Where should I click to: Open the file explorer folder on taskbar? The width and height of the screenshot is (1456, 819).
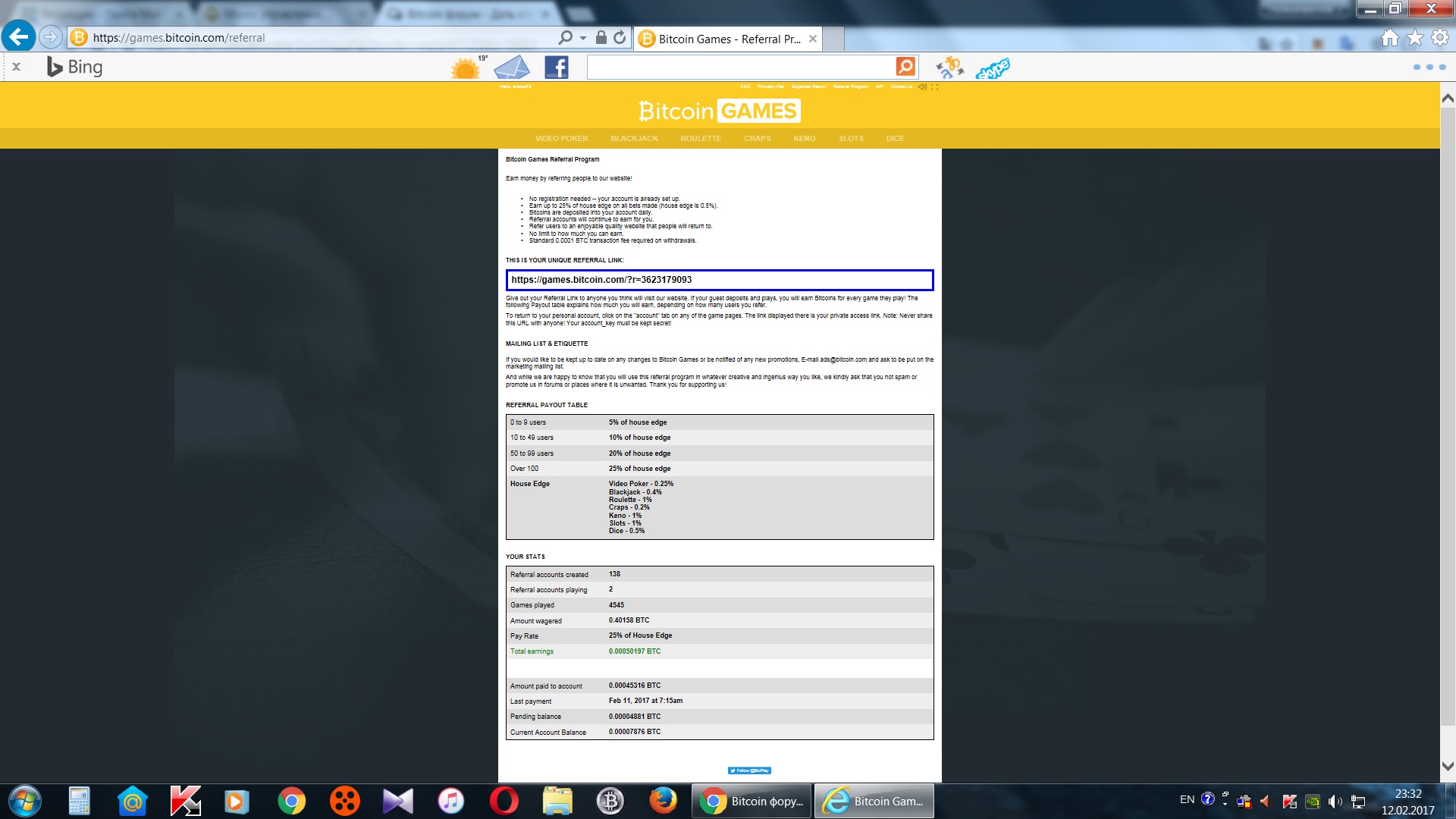click(557, 801)
